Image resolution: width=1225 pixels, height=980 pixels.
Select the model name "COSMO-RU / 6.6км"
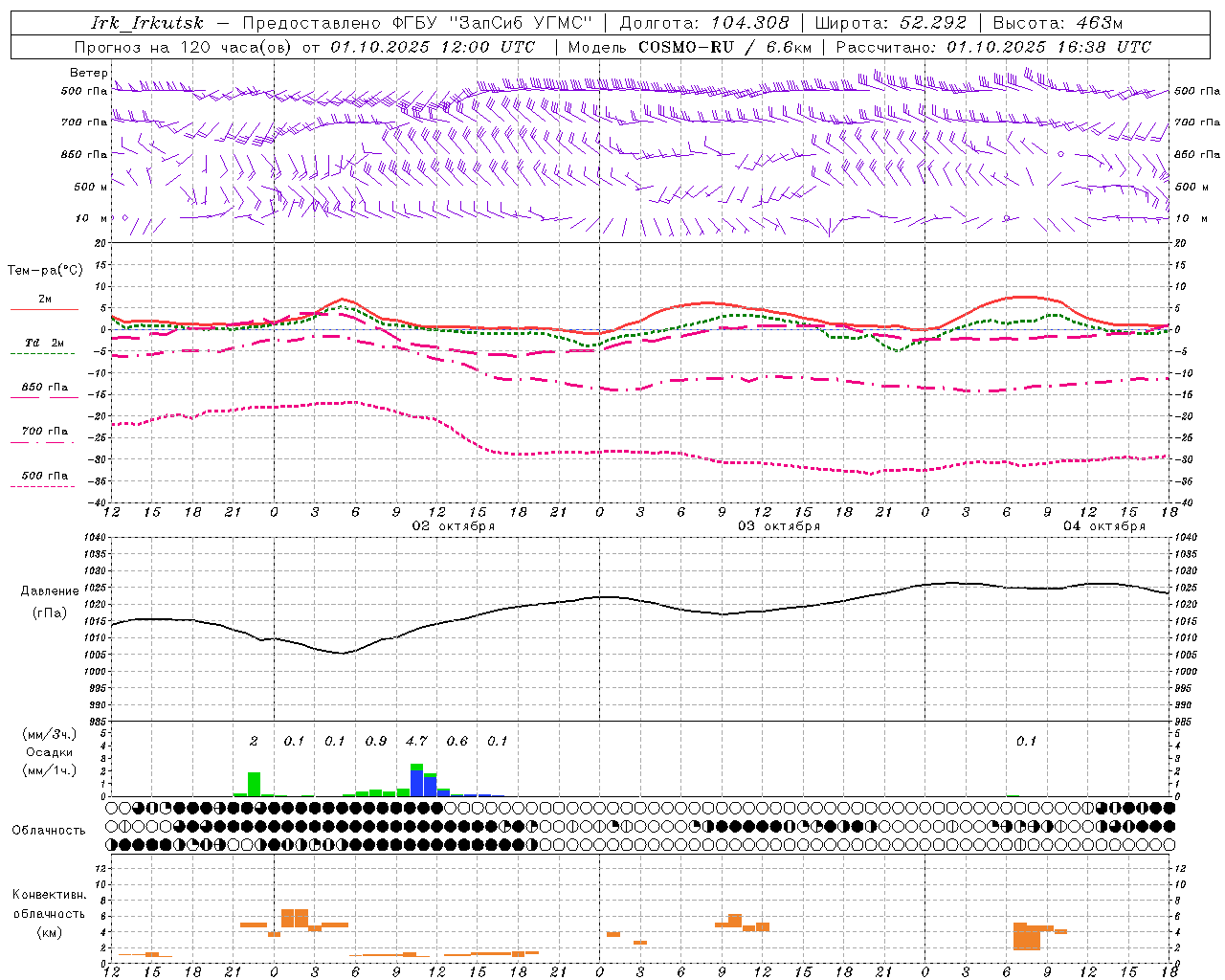pos(724,47)
